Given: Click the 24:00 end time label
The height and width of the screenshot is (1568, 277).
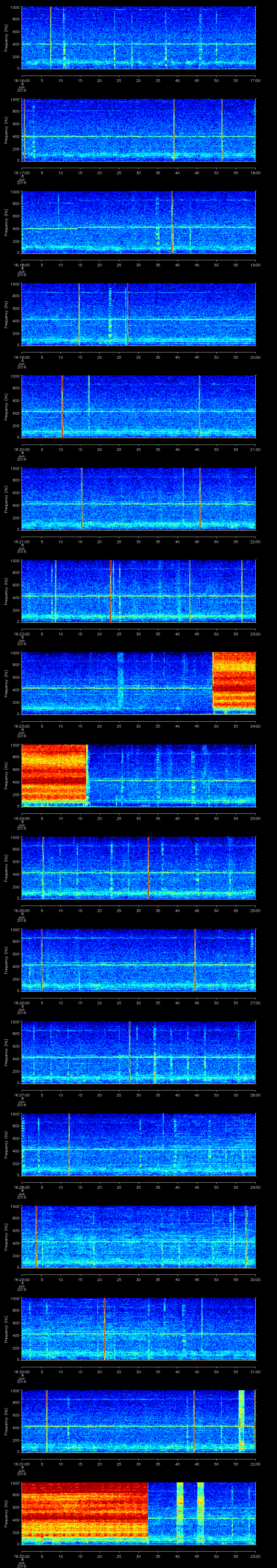Looking at the screenshot, I should point(255,726).
